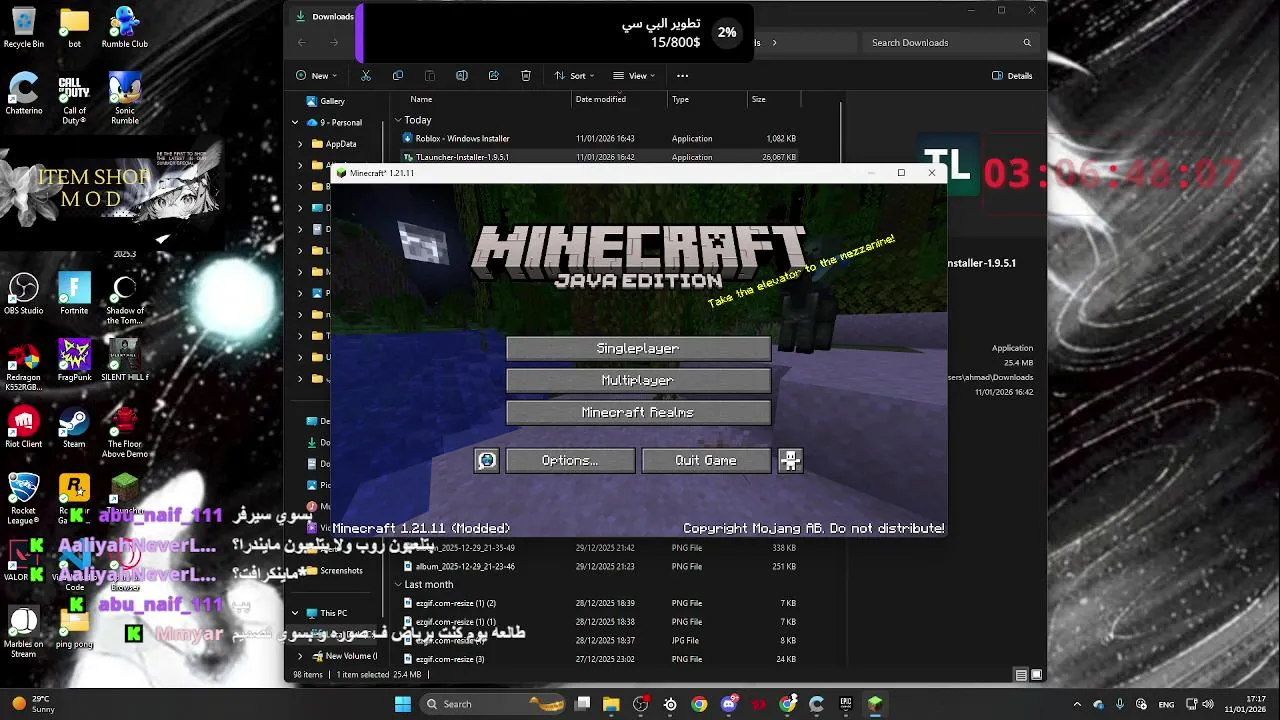Open the Sort dropdown in Explorer
The height and width of the screenshot is (720, 1280).
pos(574,76)
